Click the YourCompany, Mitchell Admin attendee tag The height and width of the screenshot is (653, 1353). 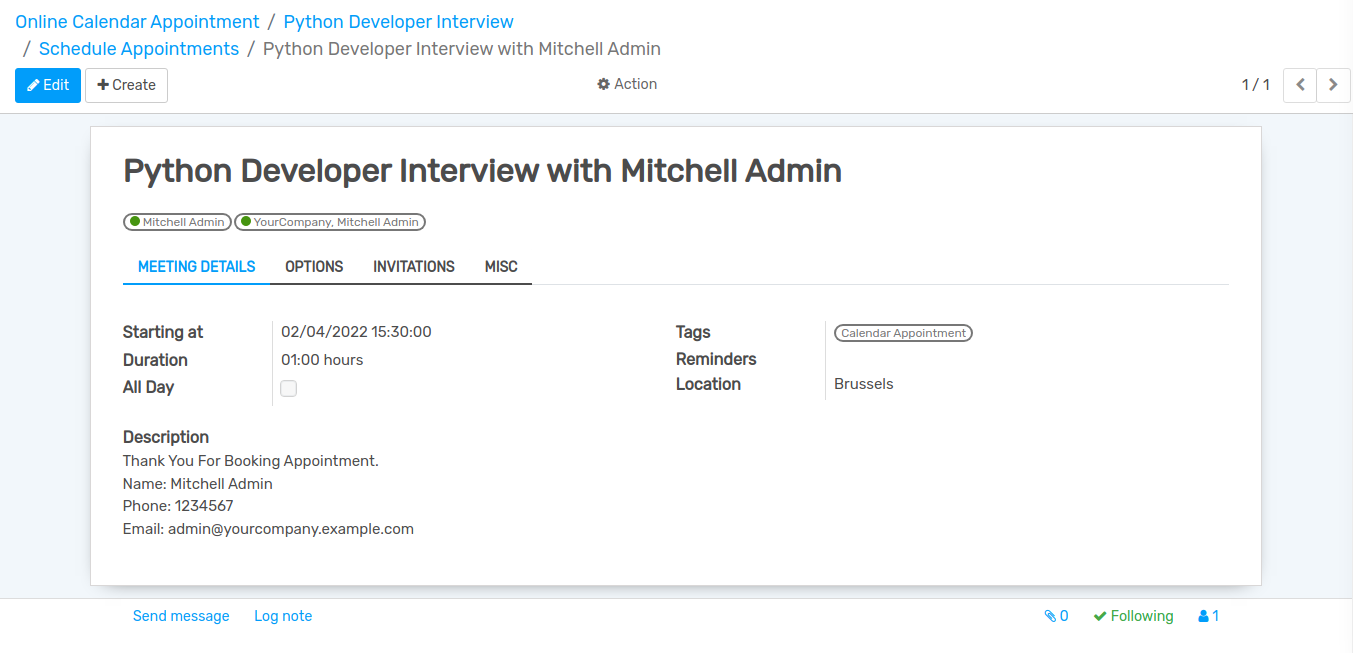click(x=330, y=222)
